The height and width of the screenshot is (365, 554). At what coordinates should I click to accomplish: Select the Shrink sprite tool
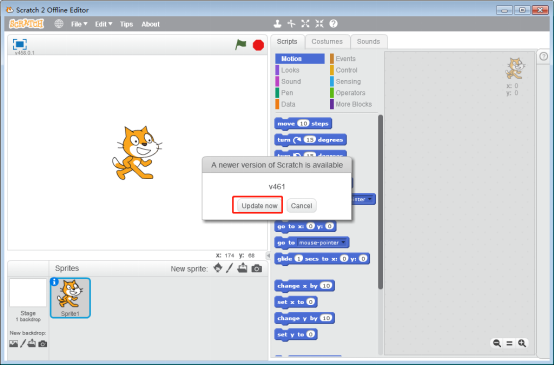click(x=319, y=24)
